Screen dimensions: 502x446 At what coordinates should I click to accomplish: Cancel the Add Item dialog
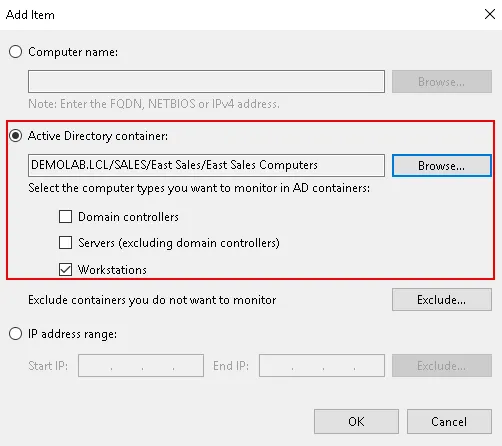(x=449, y=422)
